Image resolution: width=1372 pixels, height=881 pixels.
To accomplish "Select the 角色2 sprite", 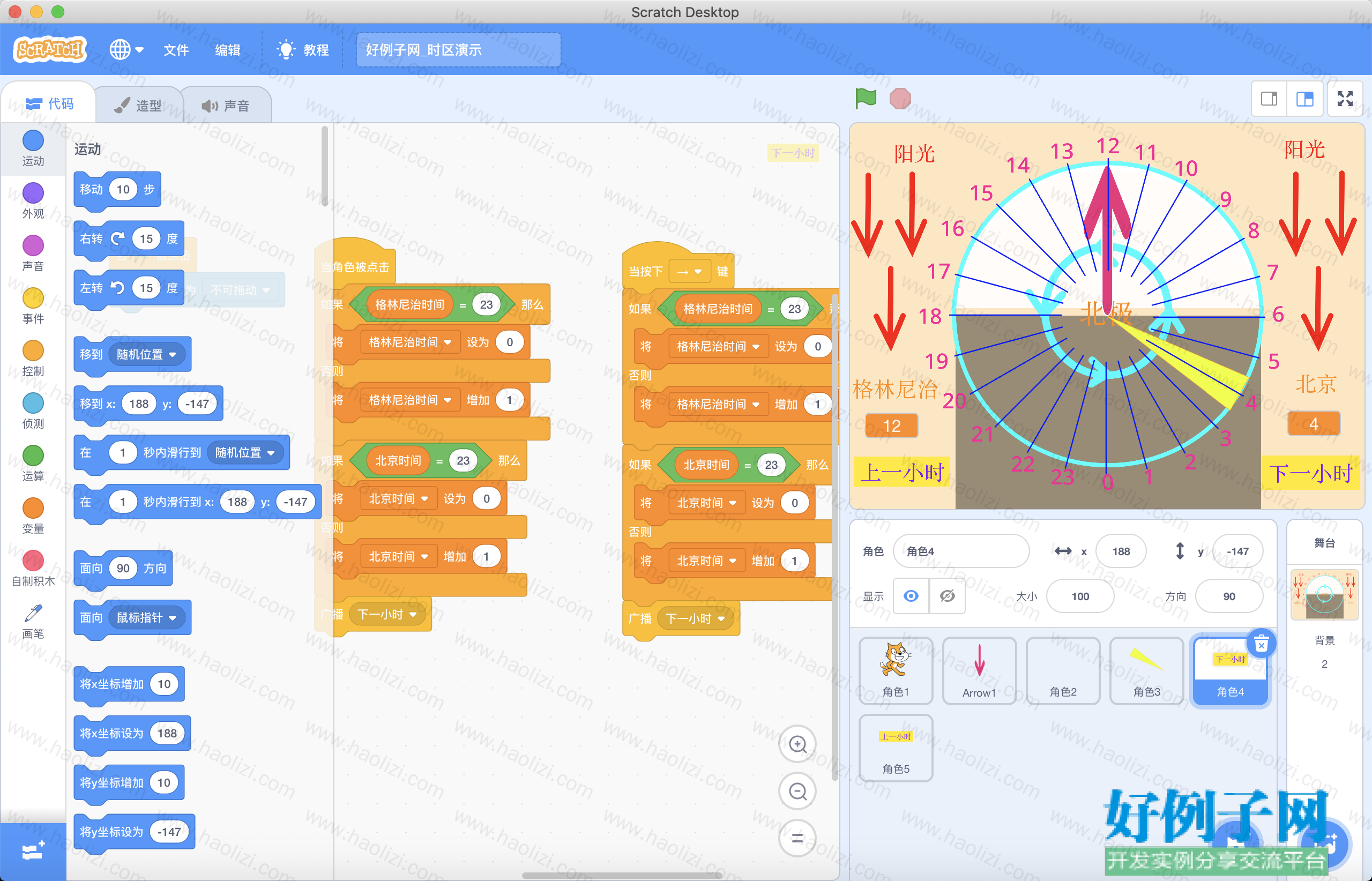I will pyautogui.click(x=1063, y=670).
